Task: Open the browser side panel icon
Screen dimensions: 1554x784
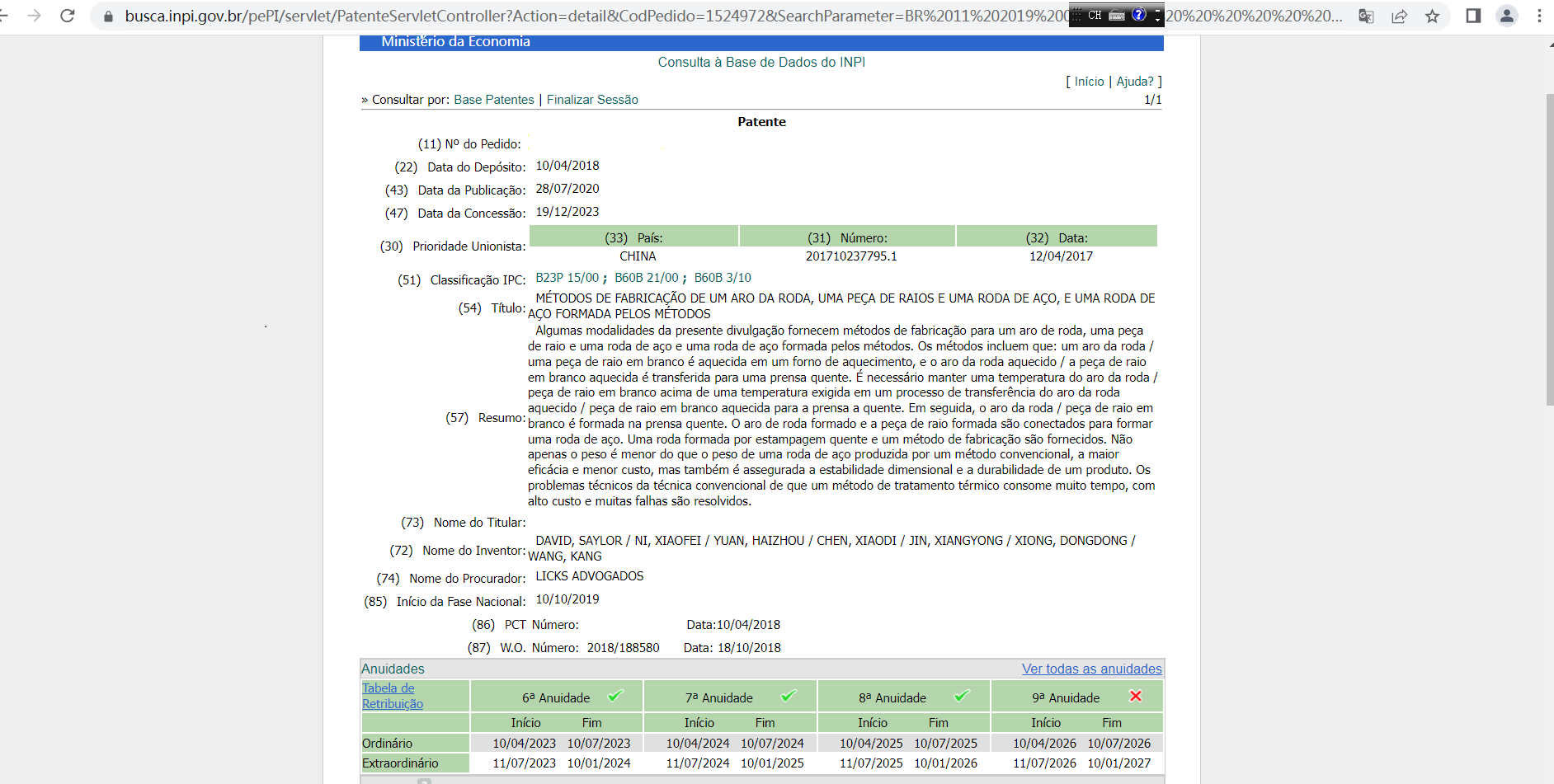Action: pos(1473,16)
